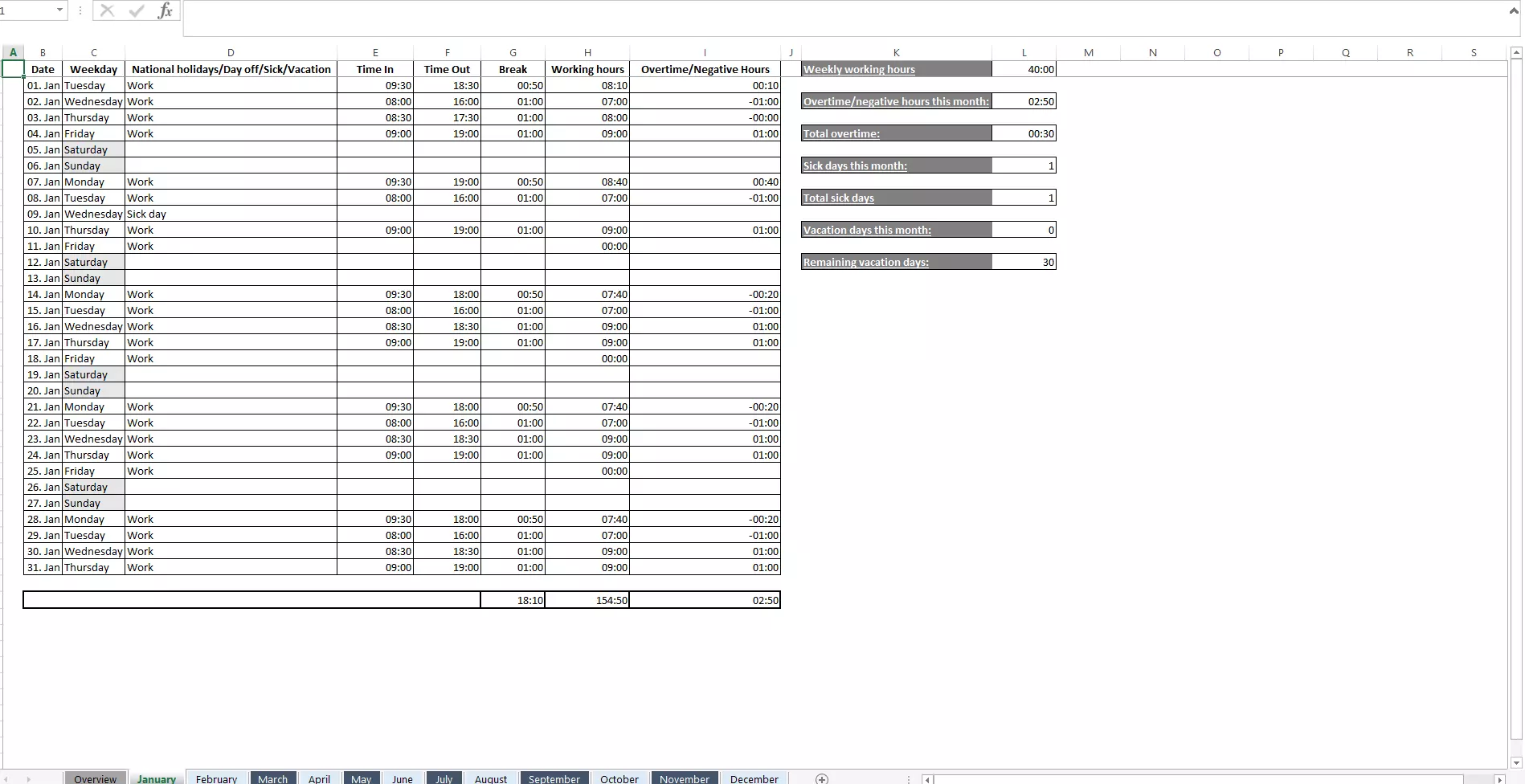Cancel cell entry with the X icon
Viewport: 1525px width, 784px height.
tap(107, 10)
